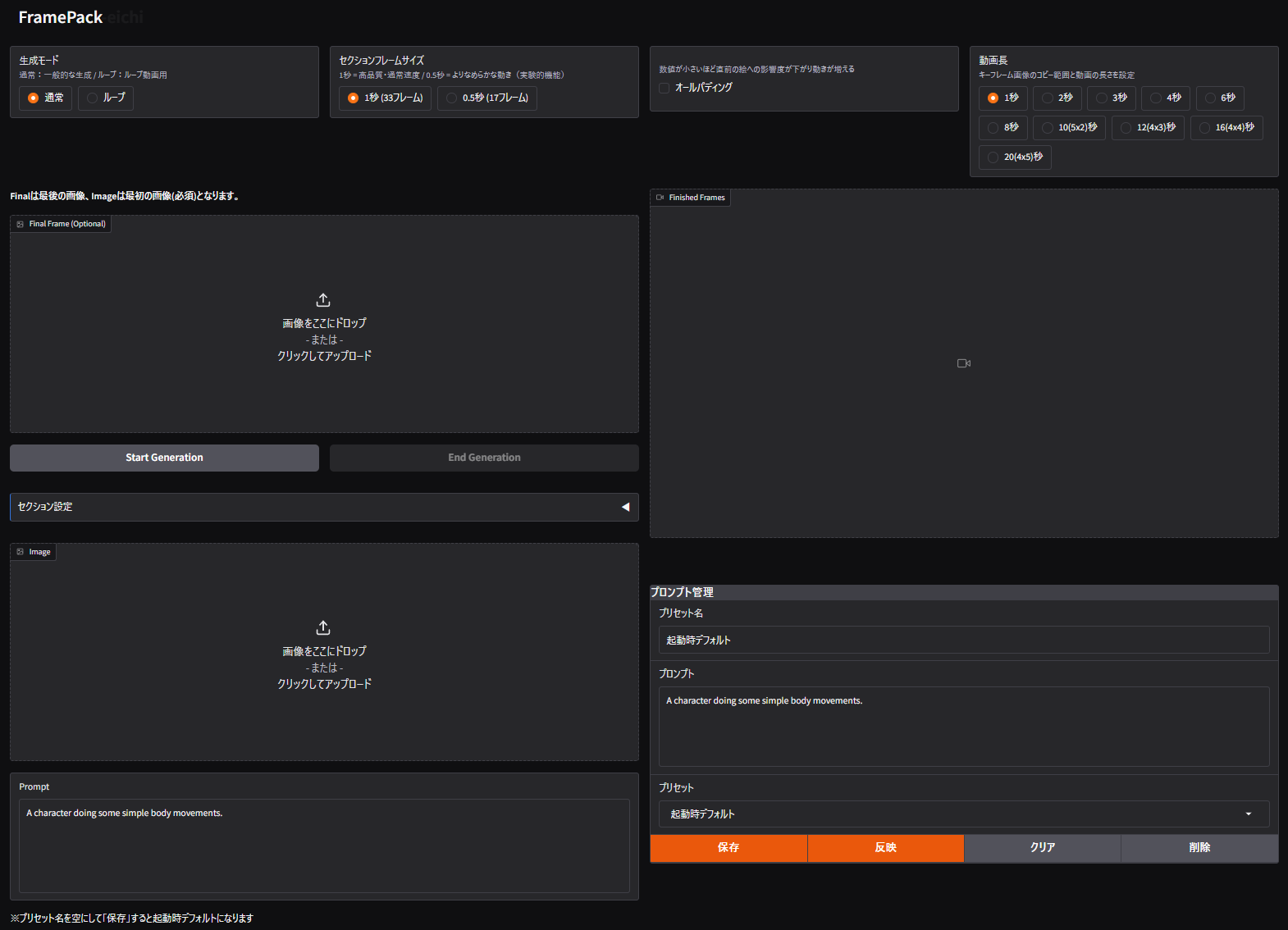Click the upload arrow icon in Final Frame panel
The height and width of the screenshot is (930, 1288).
pos(323,300)
